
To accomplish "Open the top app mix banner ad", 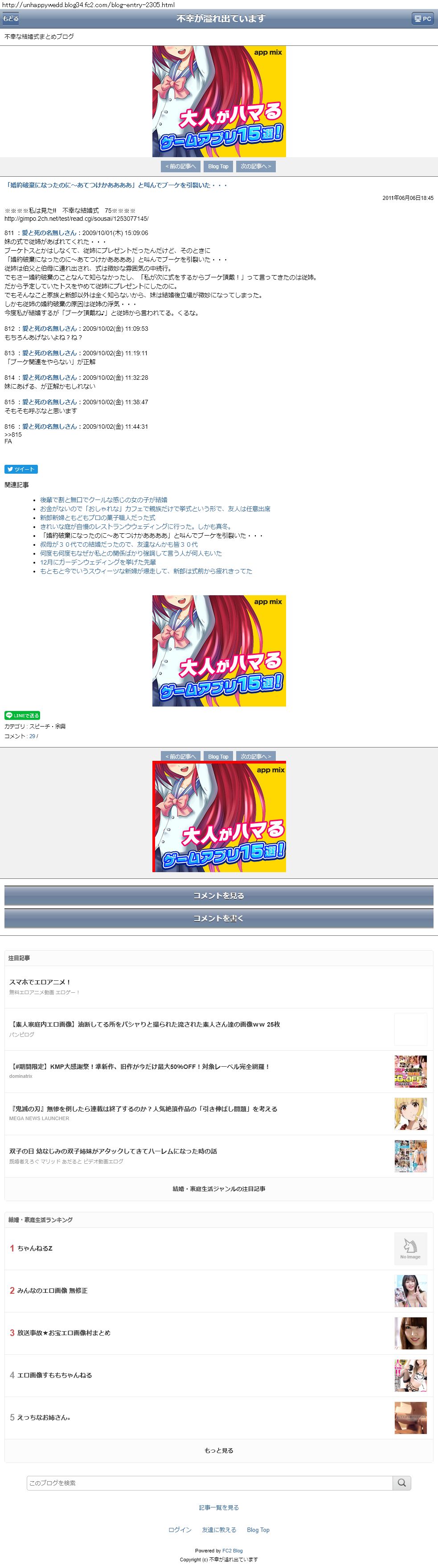I will pyautogui.click(x=219, y=101).
